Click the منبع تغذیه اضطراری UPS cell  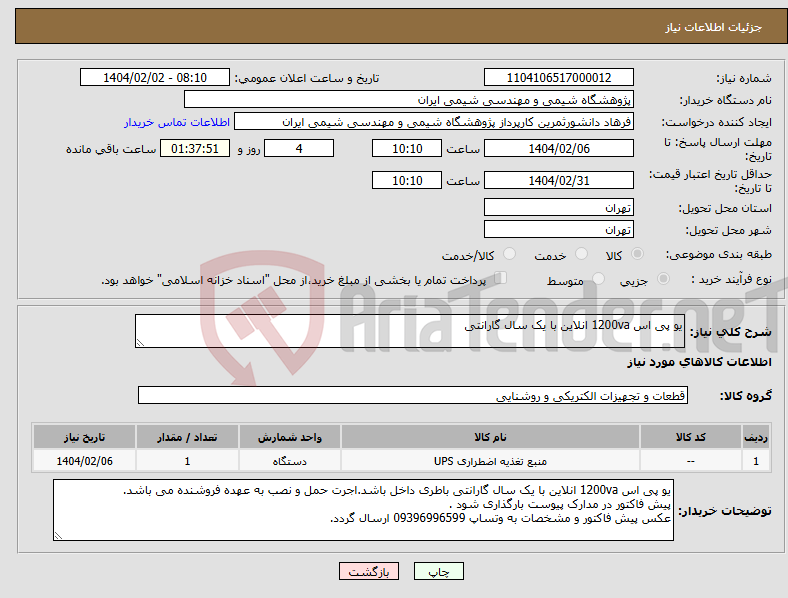click(x=490, y=460)
